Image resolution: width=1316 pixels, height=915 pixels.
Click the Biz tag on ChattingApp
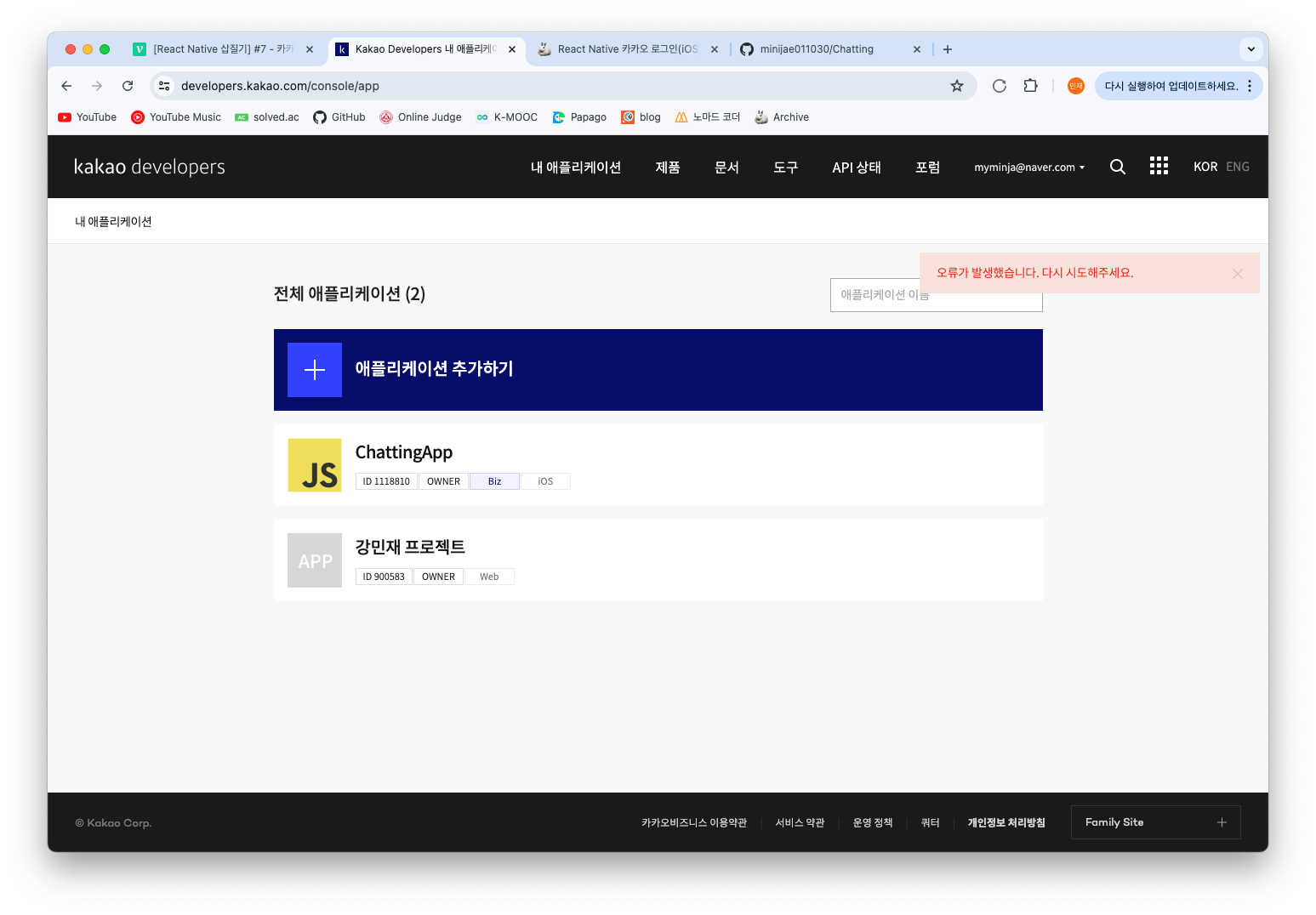coord(494,481)
